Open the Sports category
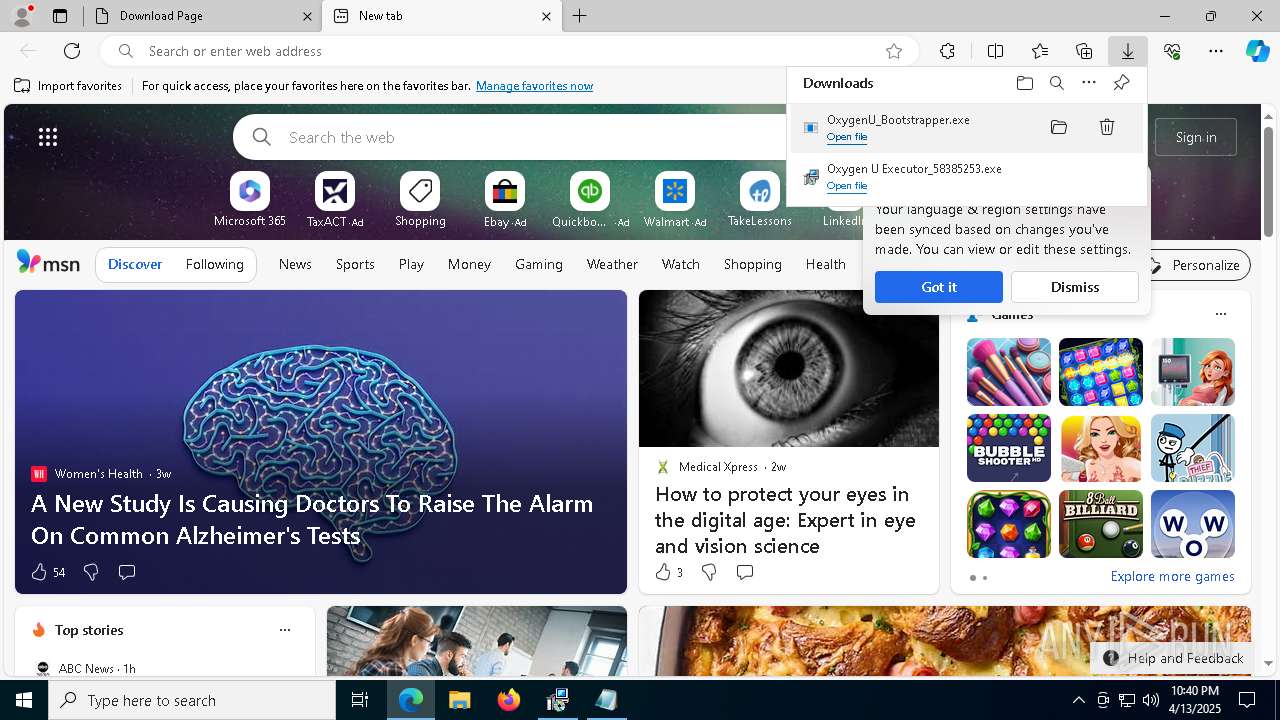This screenshot has width=1280, height=720. click(355, 264)
